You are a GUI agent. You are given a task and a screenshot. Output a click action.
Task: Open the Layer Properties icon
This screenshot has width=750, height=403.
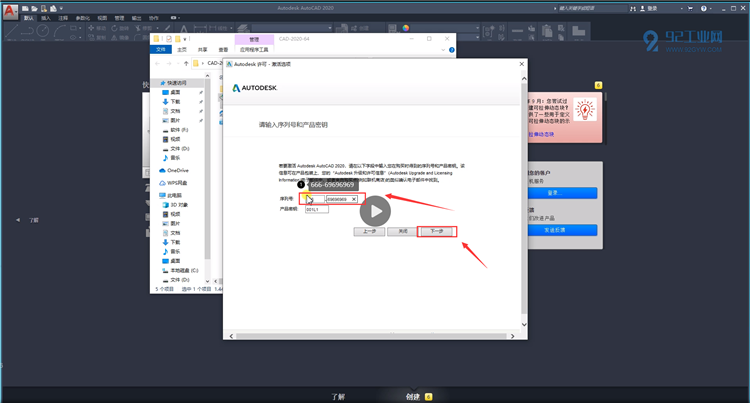243,29
